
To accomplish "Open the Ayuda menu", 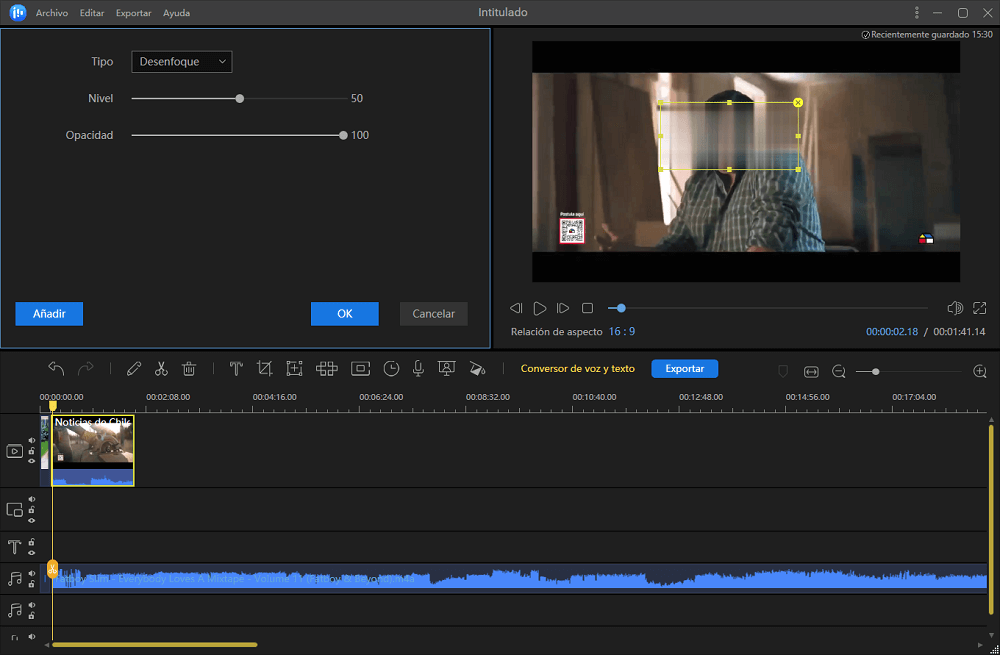I will (176, 13).
